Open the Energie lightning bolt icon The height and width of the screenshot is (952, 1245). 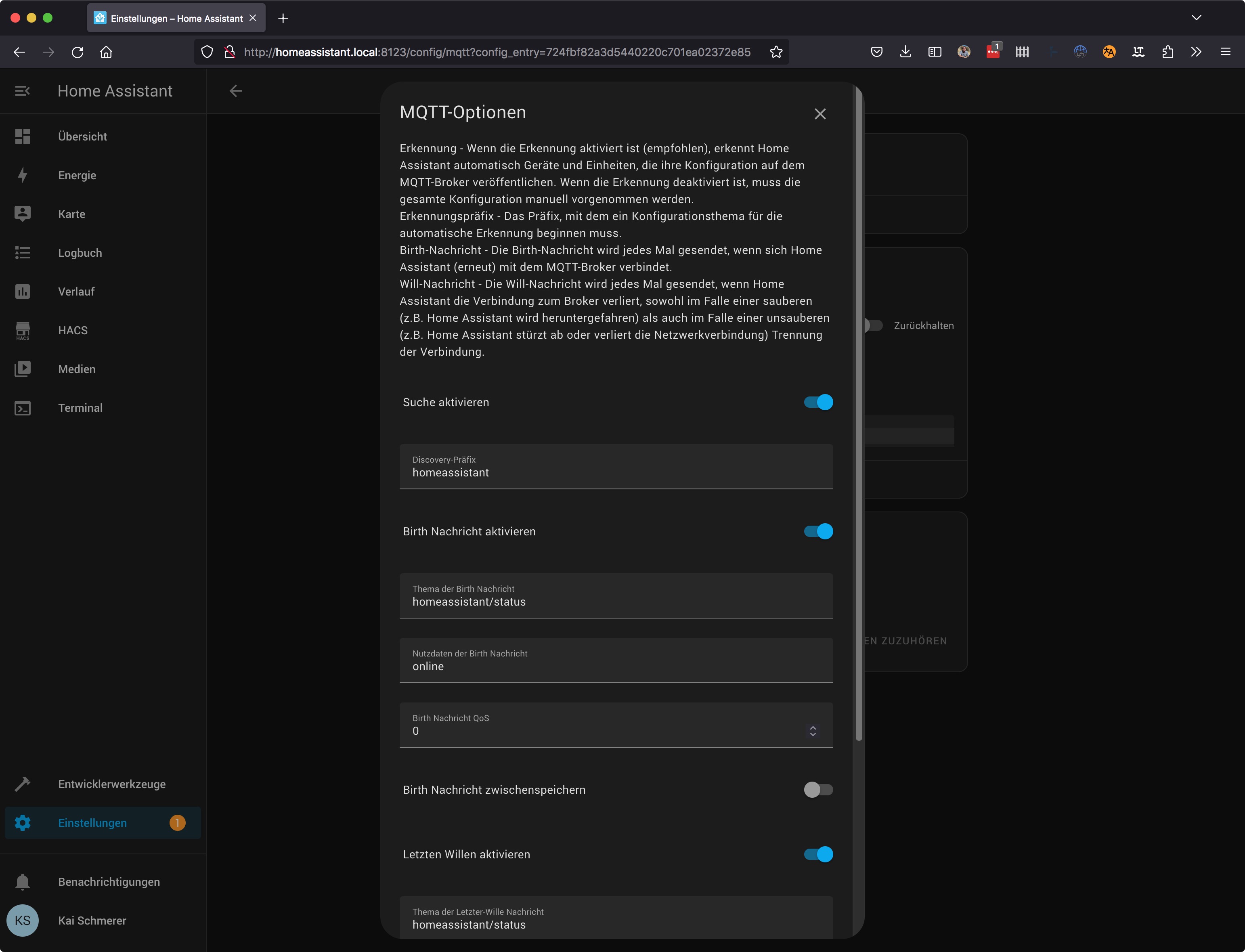tap(23, 175)
